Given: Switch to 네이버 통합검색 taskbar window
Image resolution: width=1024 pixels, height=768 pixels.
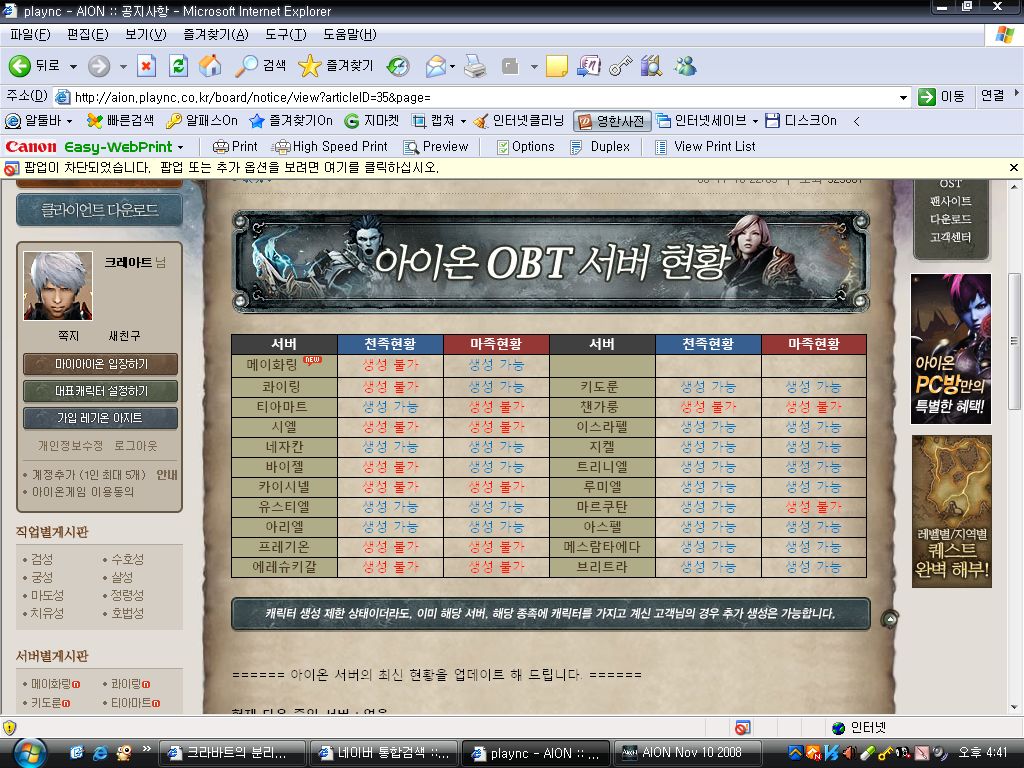Looking at the screenshot, I should [383, 753].
